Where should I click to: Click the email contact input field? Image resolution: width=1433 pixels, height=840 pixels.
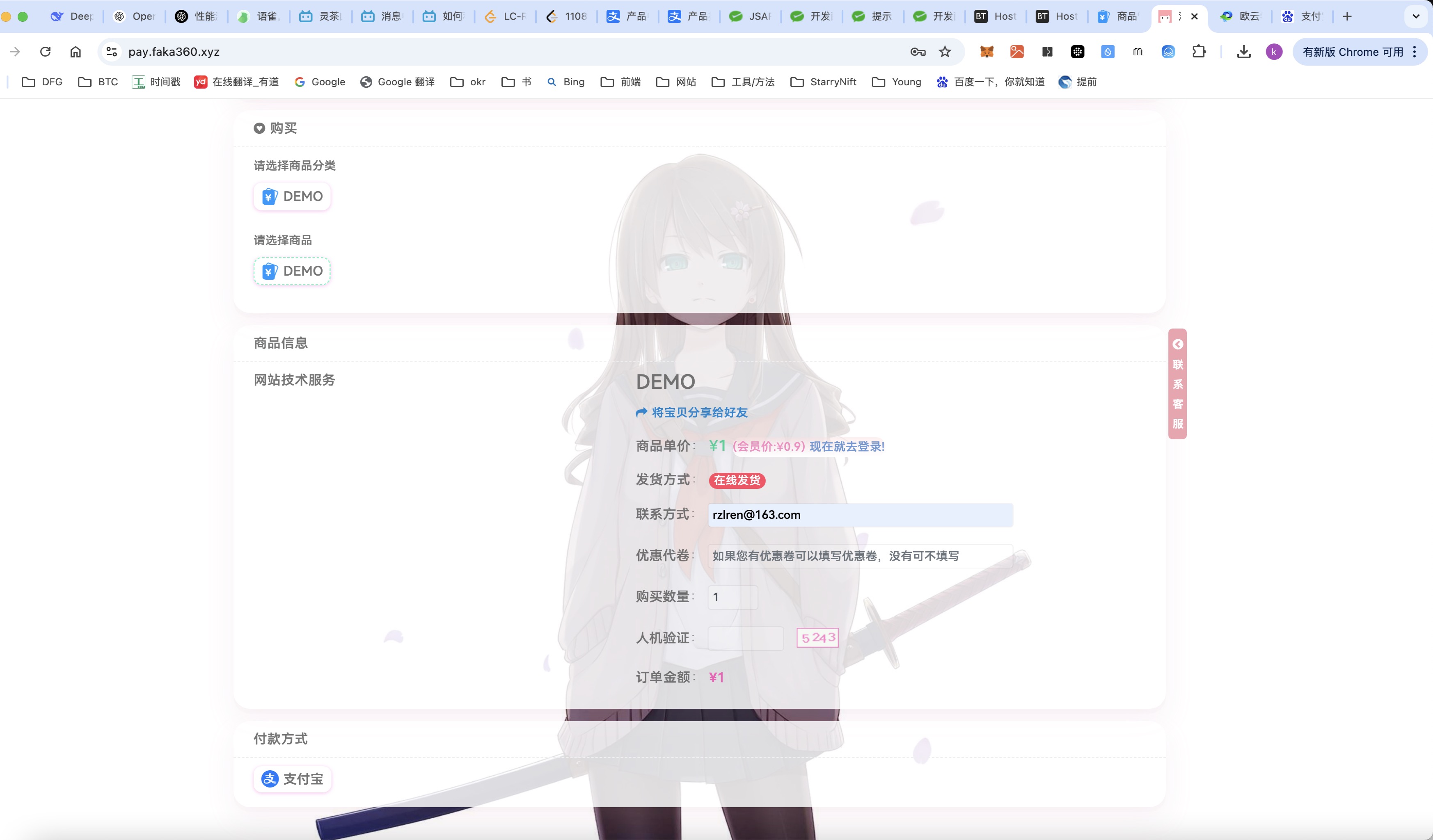click(861, 515)
